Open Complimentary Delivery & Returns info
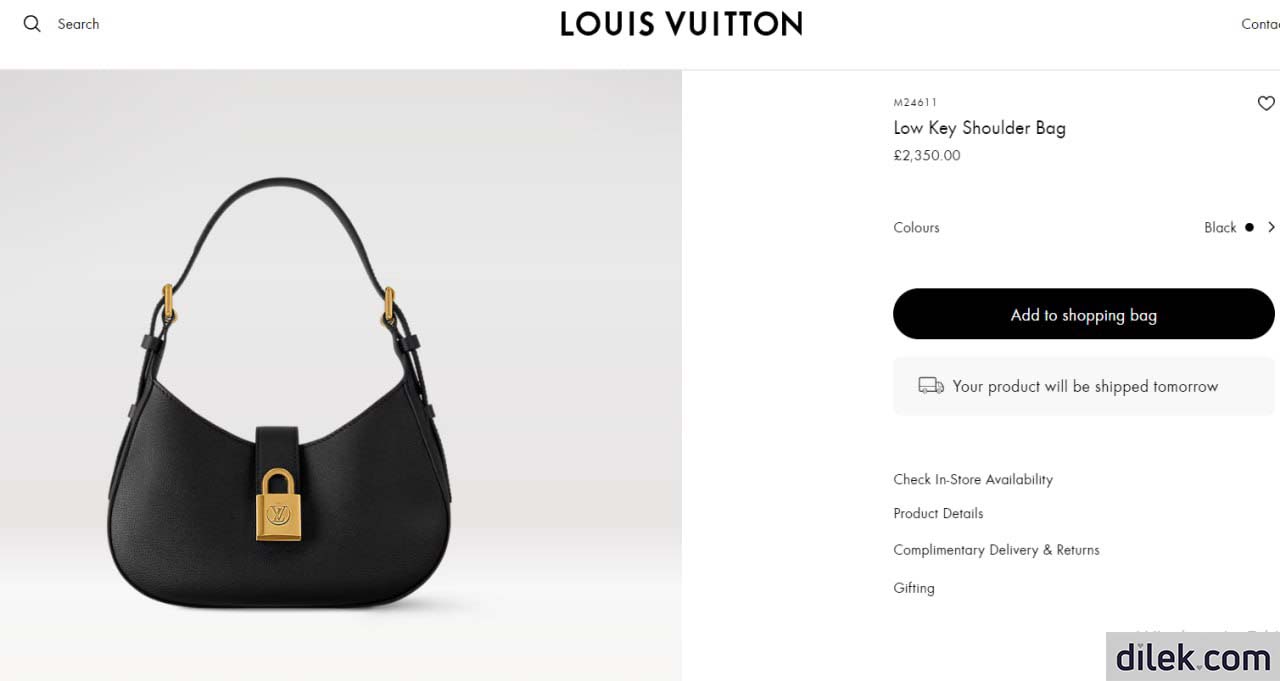The width and height of the screenshot is (1280, 681). click(x=996, y=550)
